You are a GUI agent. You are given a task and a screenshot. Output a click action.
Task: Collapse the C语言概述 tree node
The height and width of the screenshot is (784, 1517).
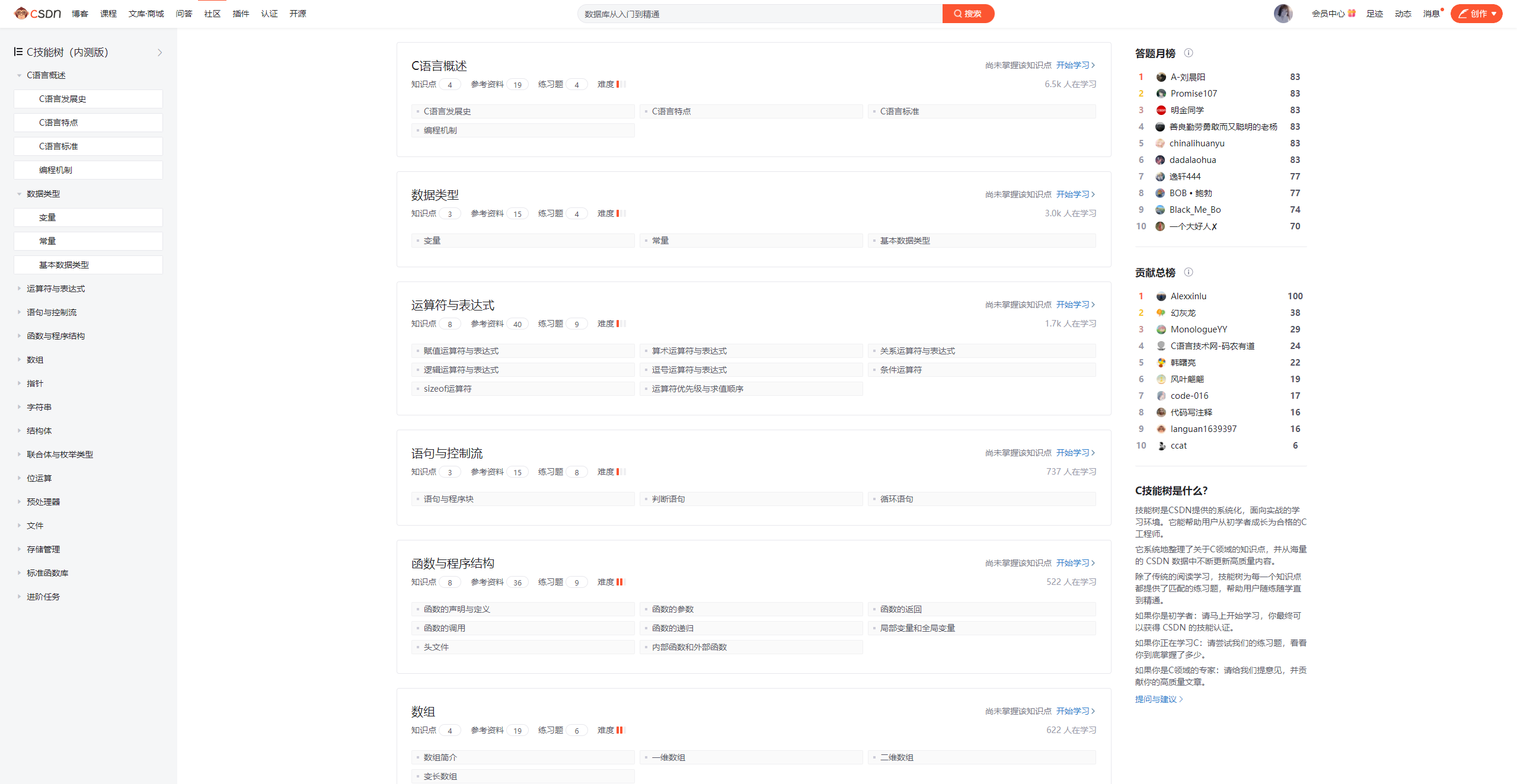19,75
